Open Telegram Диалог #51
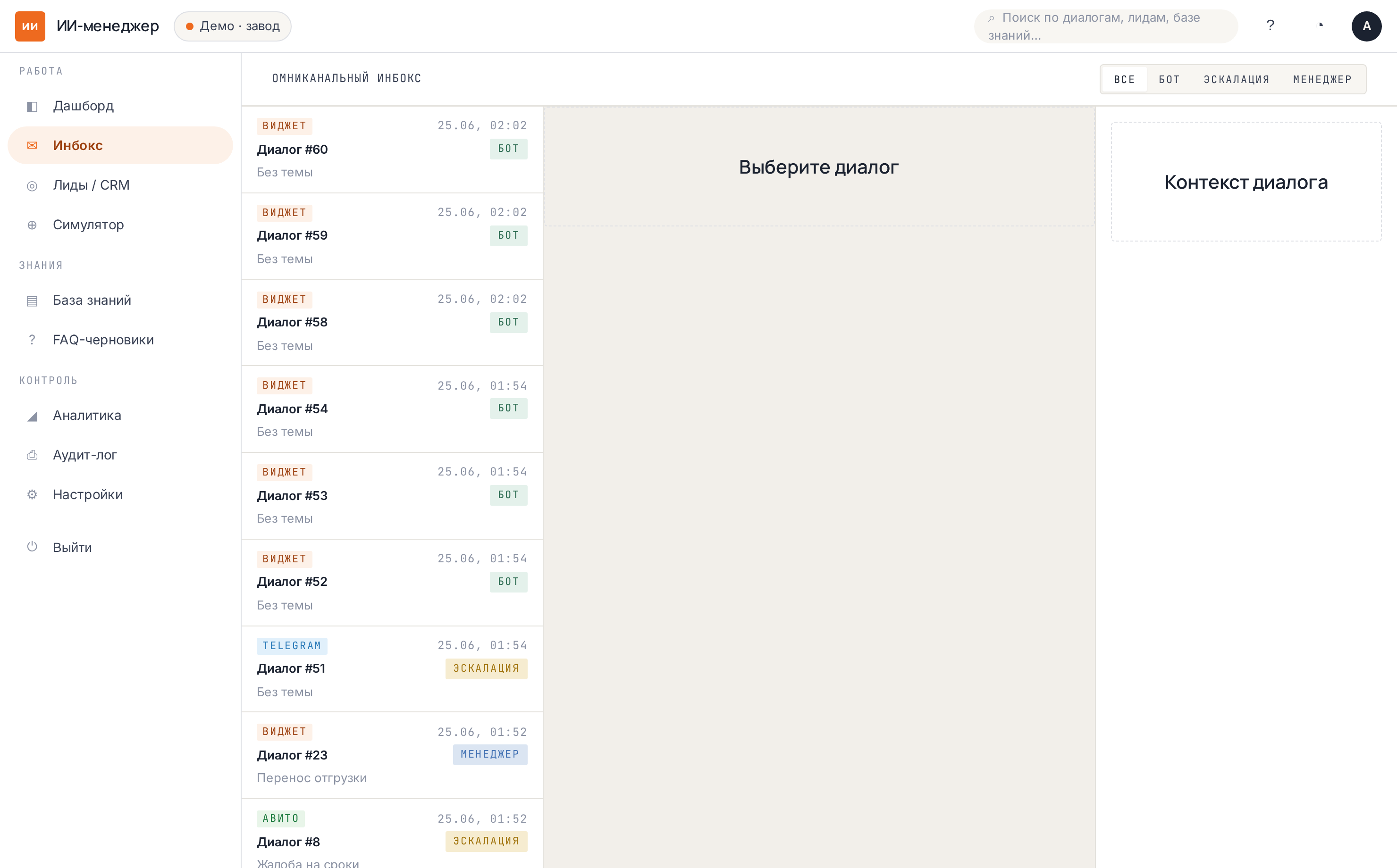The width and height of the screenshot is (1397, 868). [x=392, y=669]
